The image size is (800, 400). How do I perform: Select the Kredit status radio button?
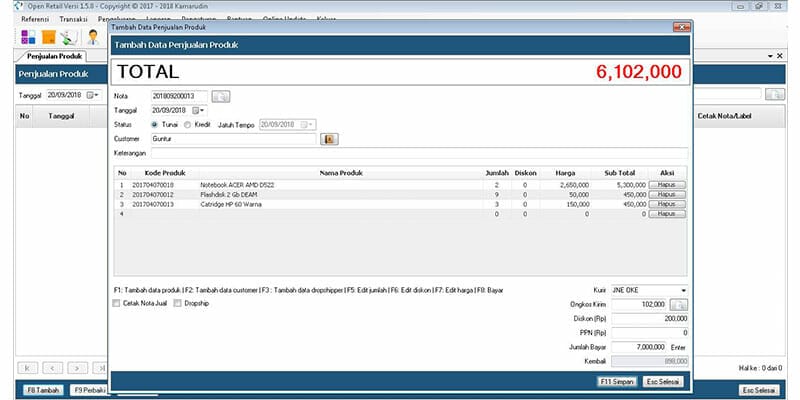pyautogui.click(x=187, y=124)
